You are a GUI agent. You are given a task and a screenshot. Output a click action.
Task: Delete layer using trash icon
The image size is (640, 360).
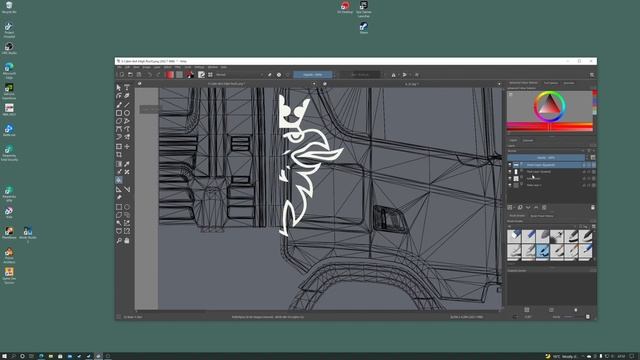point(593,208)
